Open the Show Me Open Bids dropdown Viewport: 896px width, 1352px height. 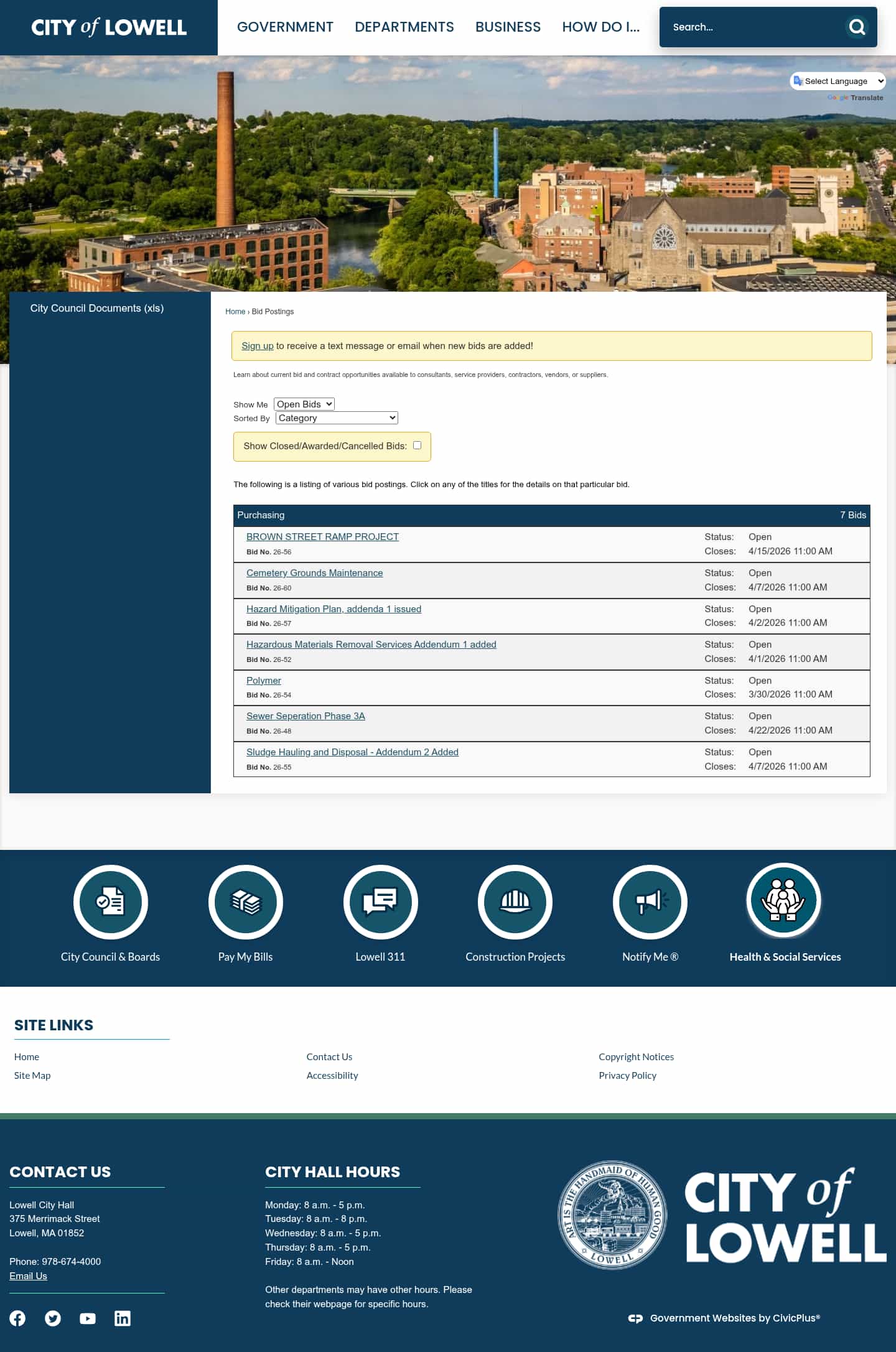[x=304, y=404]
